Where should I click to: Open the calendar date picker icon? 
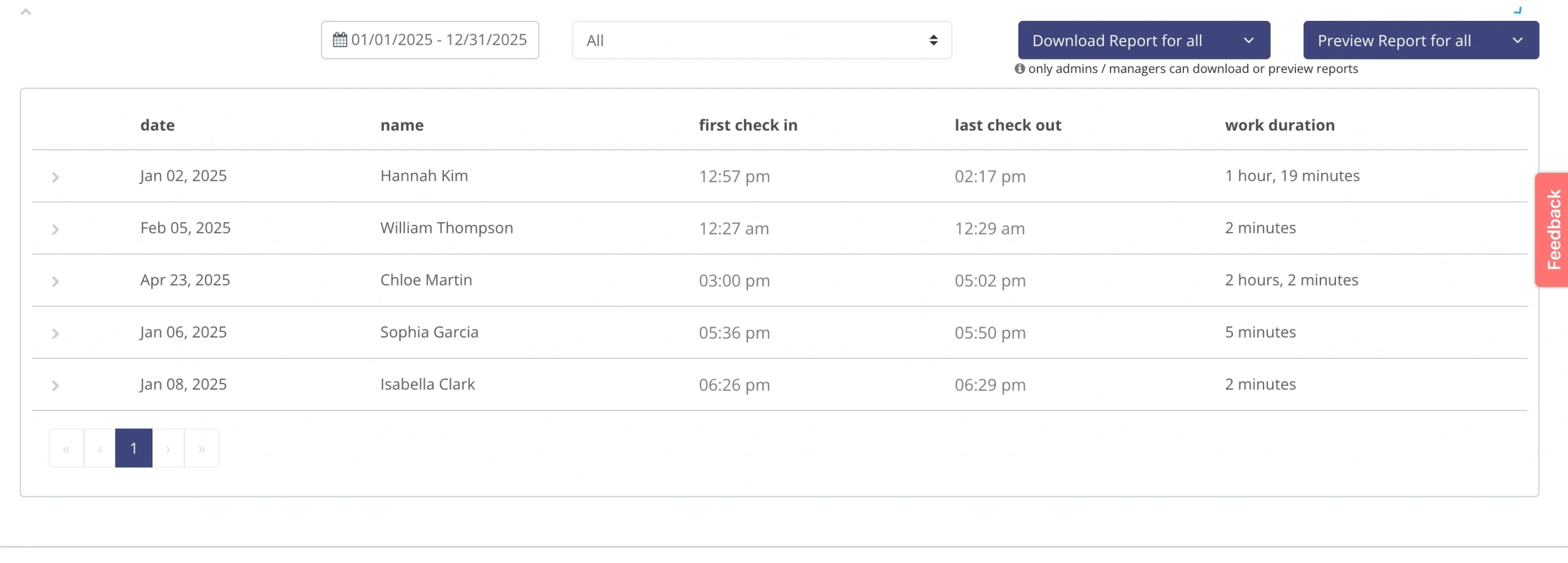click(340, 39)
